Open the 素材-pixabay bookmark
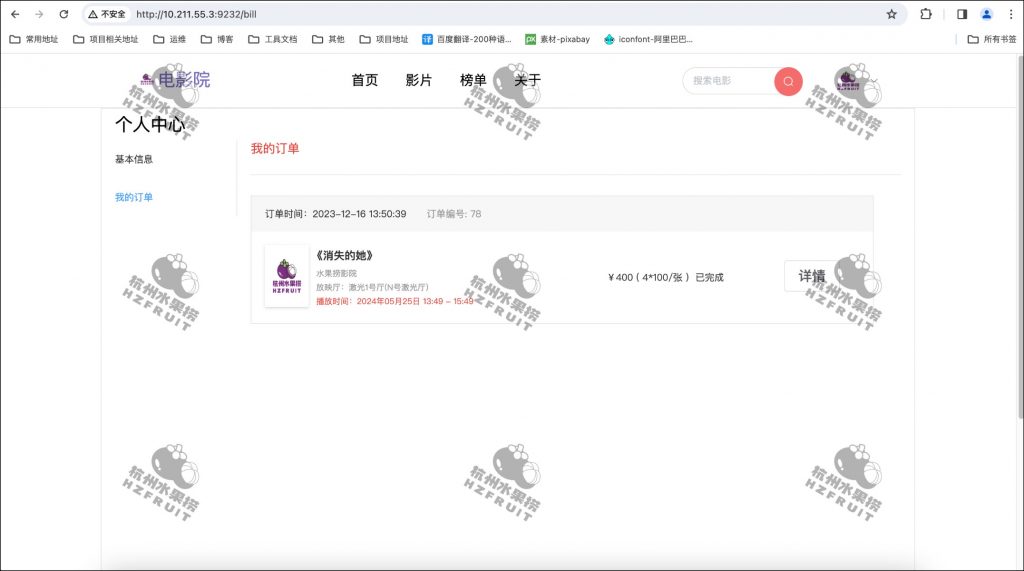 558,39
